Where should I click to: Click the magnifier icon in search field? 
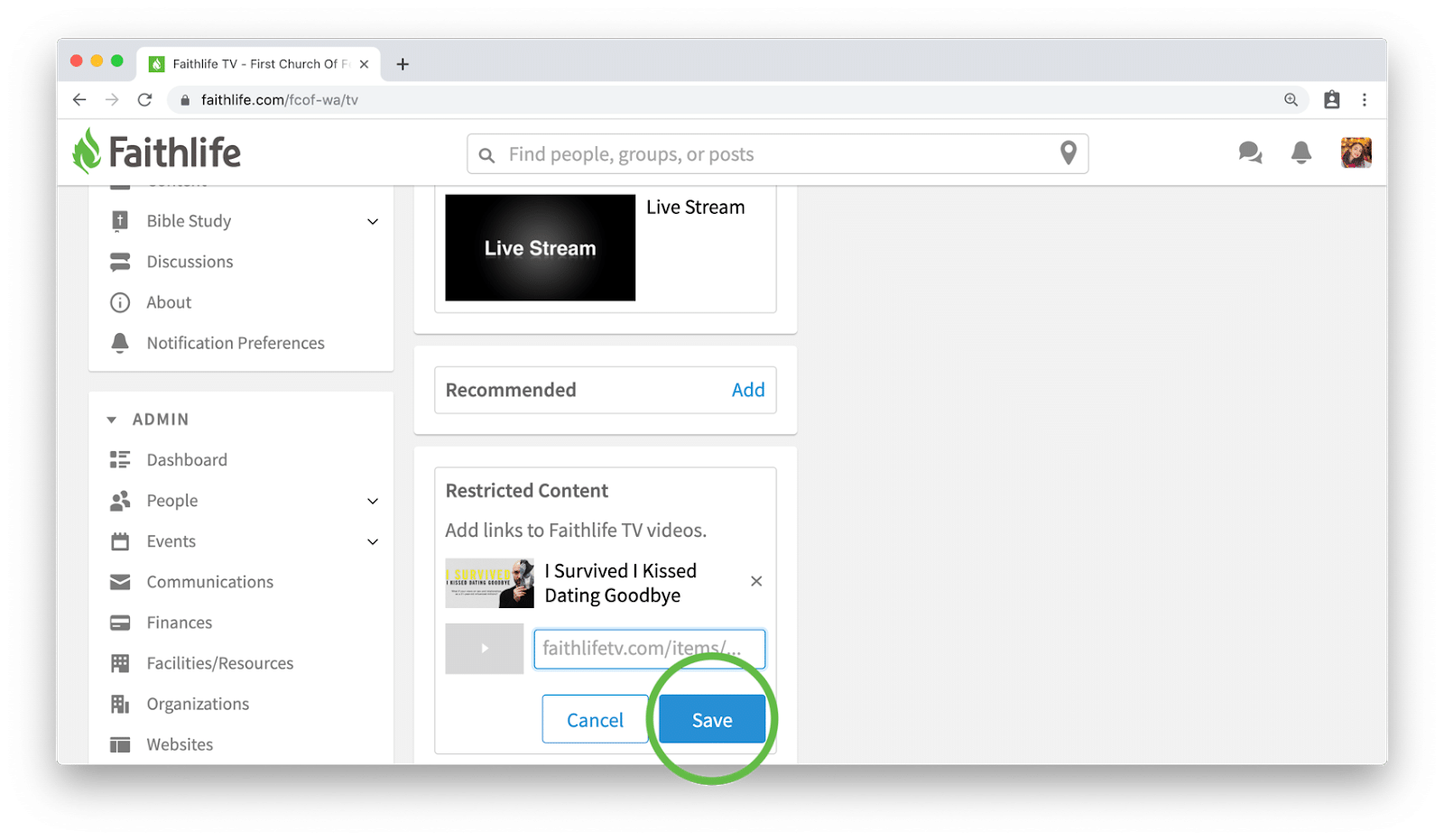click(486, 155)
